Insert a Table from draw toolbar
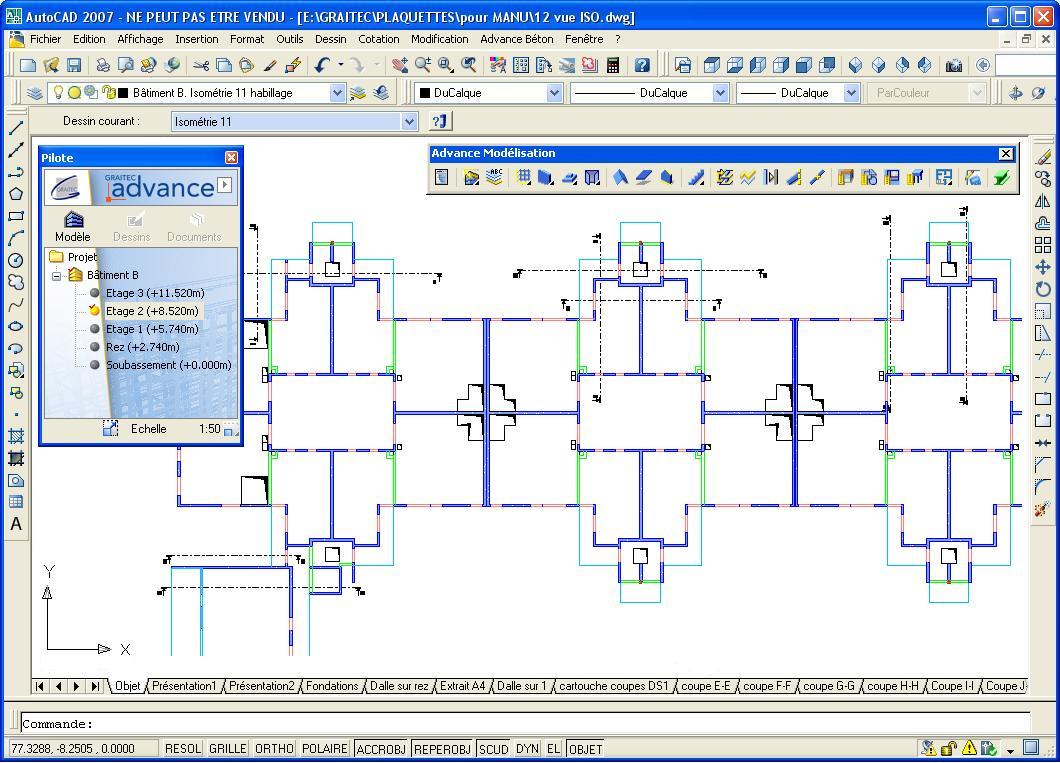 [x=16, y=501]
